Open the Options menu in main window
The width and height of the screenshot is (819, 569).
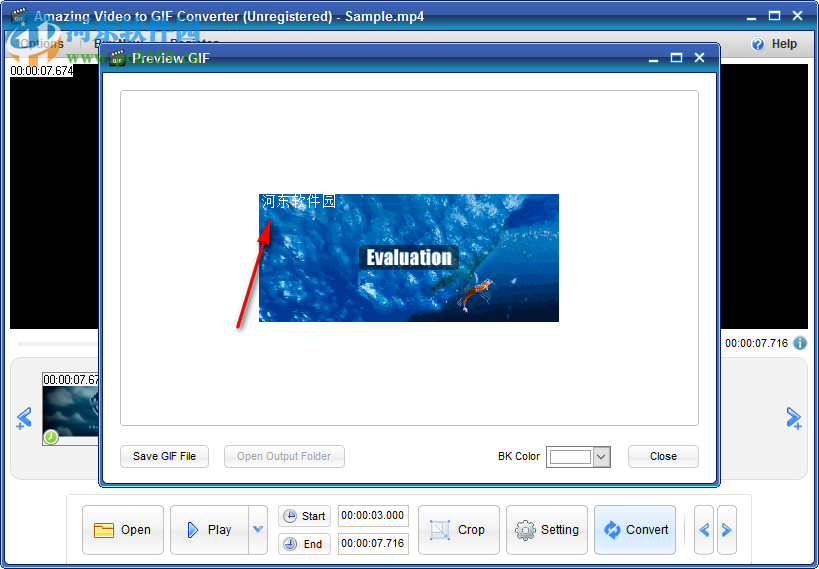click(41, 44)
